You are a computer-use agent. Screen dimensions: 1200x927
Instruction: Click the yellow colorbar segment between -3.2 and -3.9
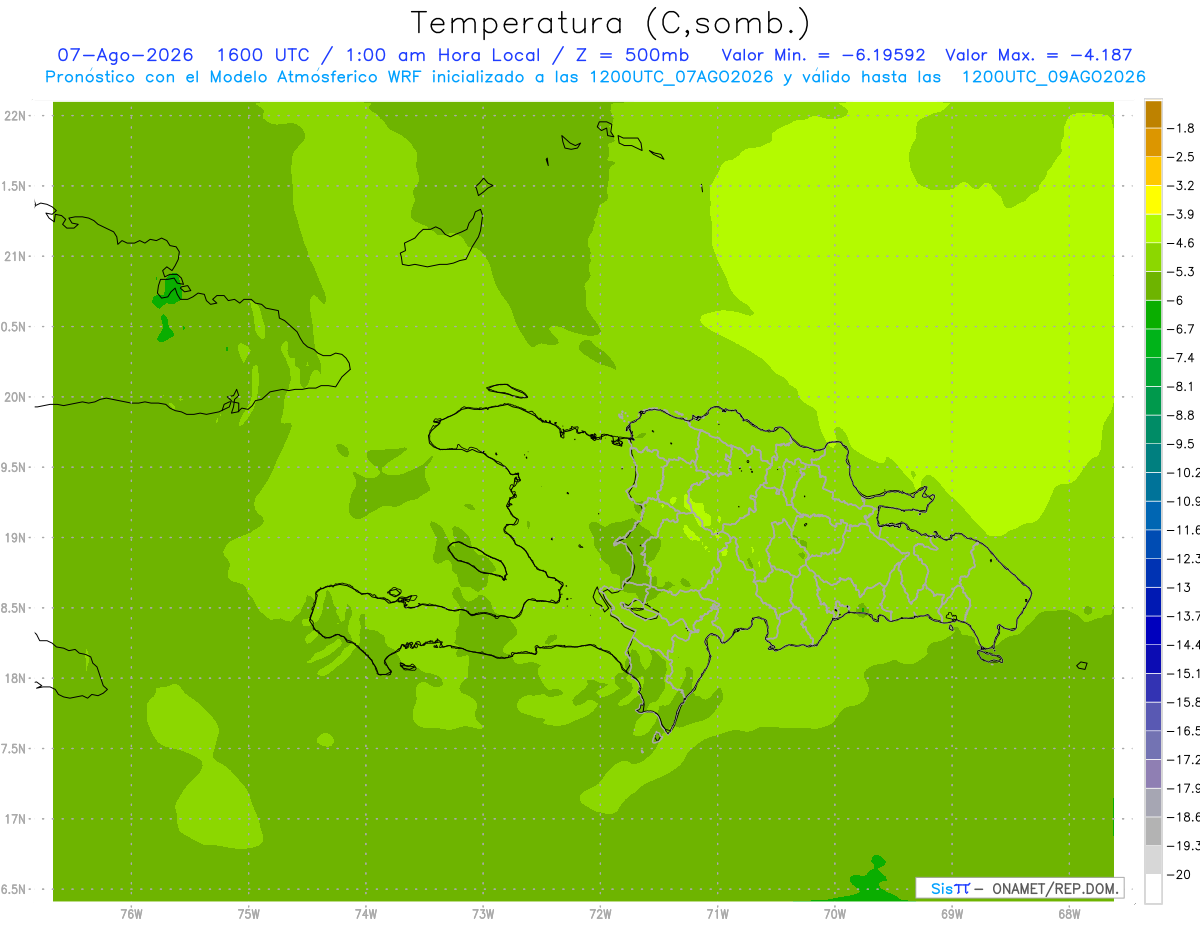pos(1153,200)
